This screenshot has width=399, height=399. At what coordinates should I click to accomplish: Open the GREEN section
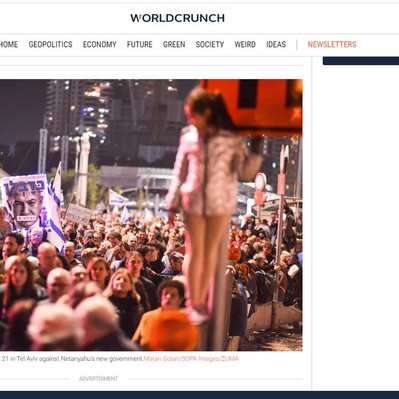[x=174, y=44]
